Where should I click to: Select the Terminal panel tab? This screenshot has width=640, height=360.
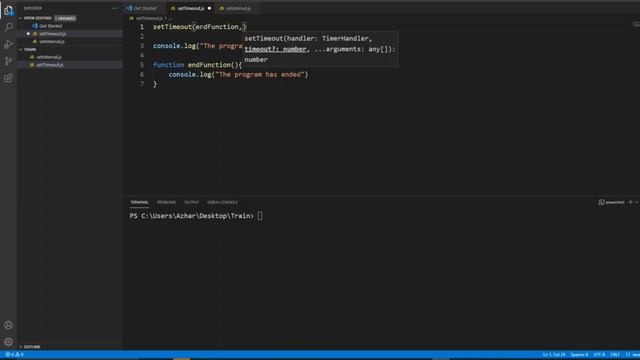pyautogui.click(x=139, y=202)
